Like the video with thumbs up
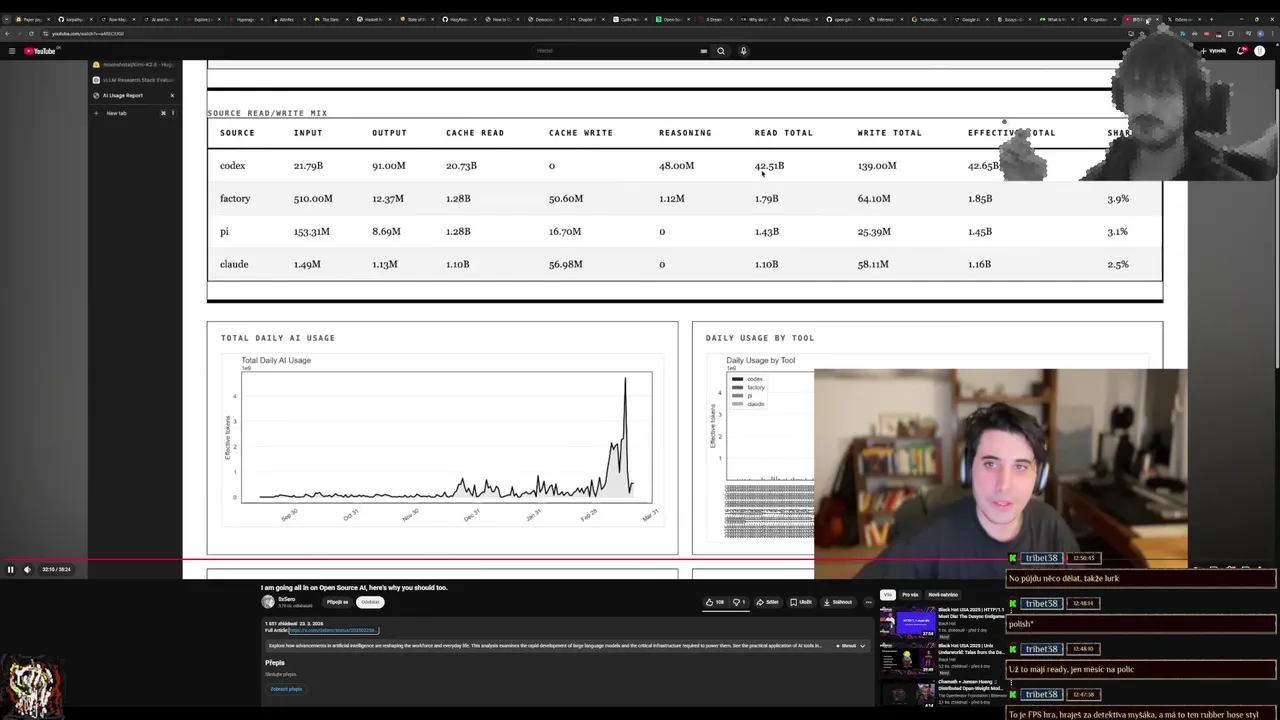 tap(714, 602)
